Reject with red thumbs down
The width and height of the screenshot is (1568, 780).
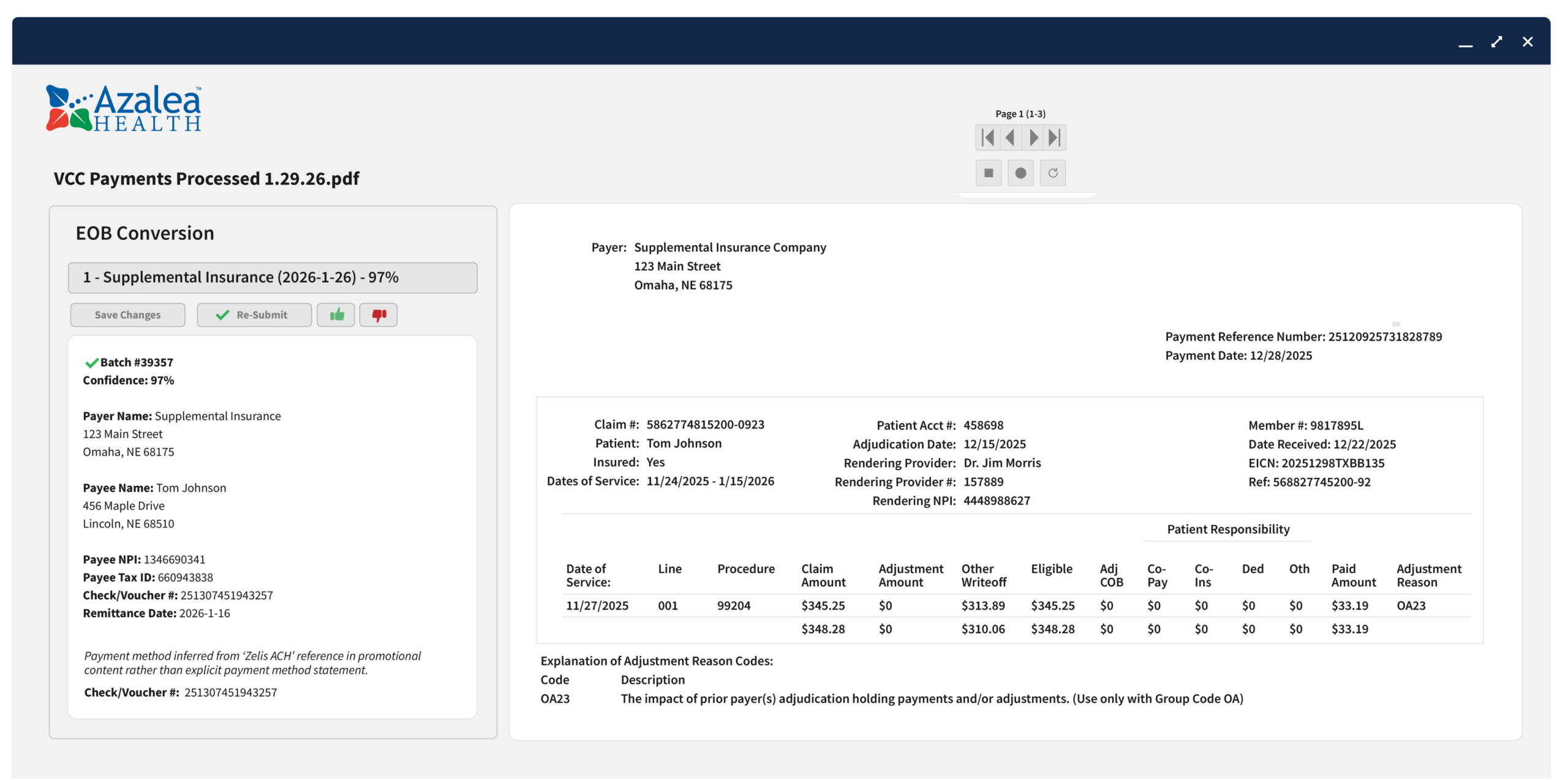click(x=379, y=315)
